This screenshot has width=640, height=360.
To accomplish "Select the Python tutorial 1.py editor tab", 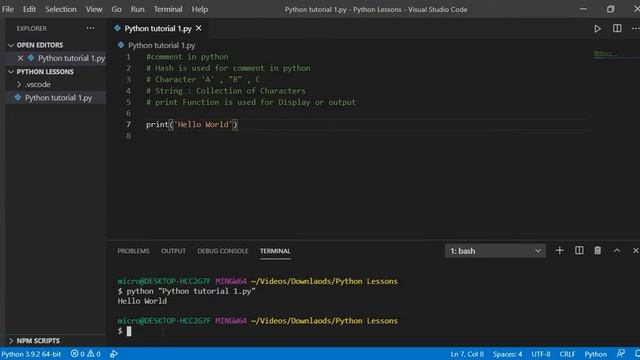I will click(158, 28).
